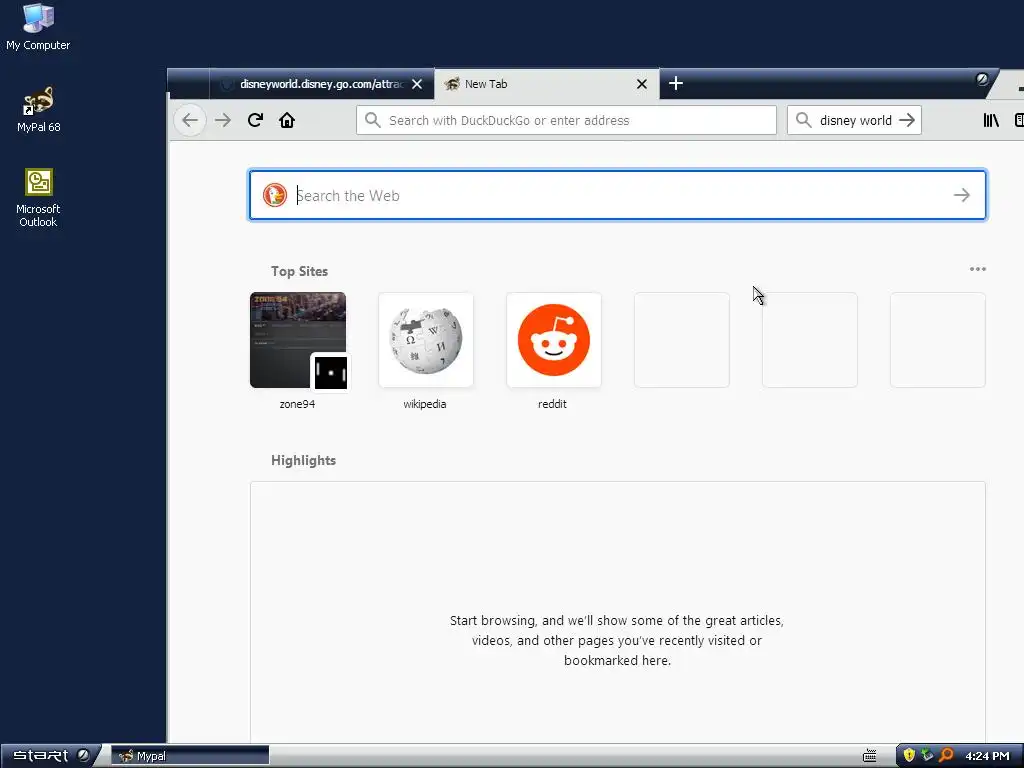
Task: Click the Top Sites heading
Action: pyautogui.click(x=299, y=271)
